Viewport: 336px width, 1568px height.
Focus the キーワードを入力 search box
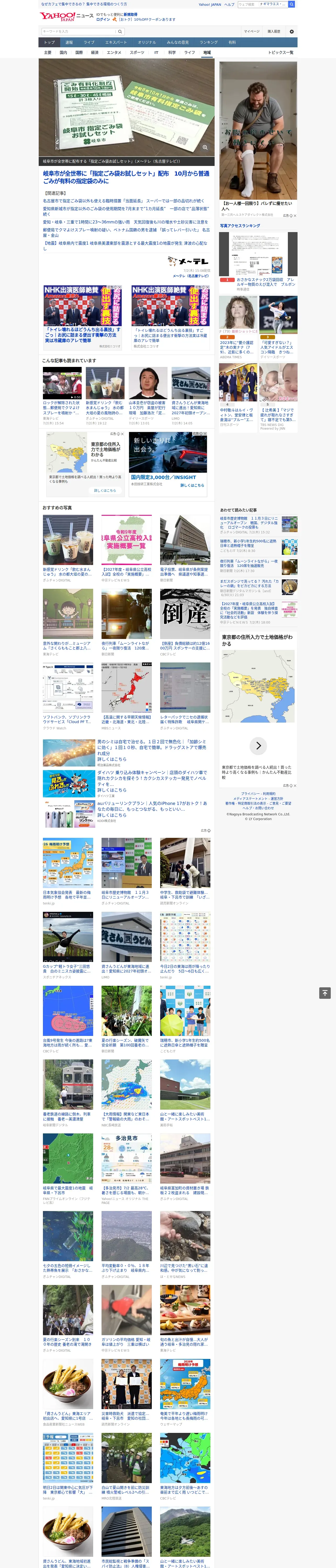coord(79,32)
